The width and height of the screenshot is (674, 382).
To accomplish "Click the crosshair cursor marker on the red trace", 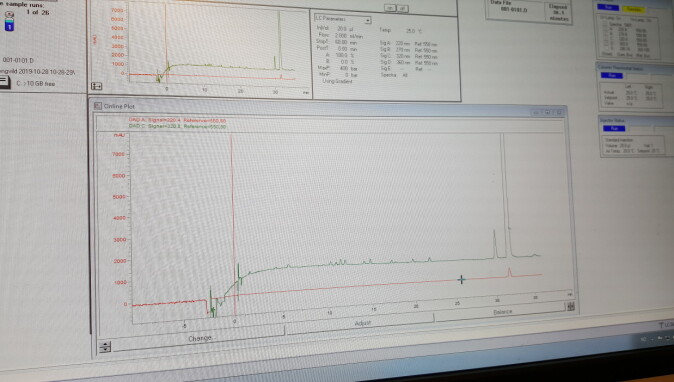I will [x=461, y=280].
